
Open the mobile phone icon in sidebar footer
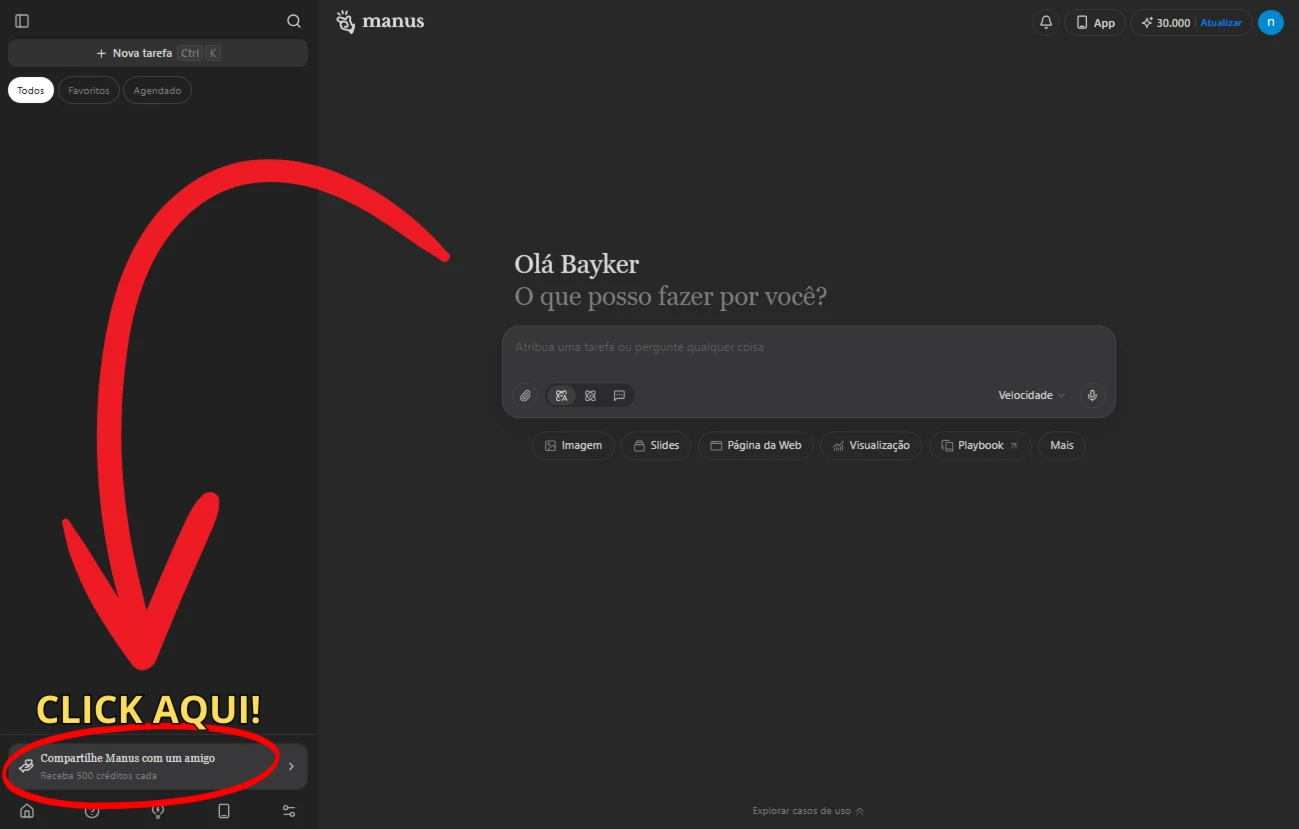pyautogui.click(x=224, y=811)
